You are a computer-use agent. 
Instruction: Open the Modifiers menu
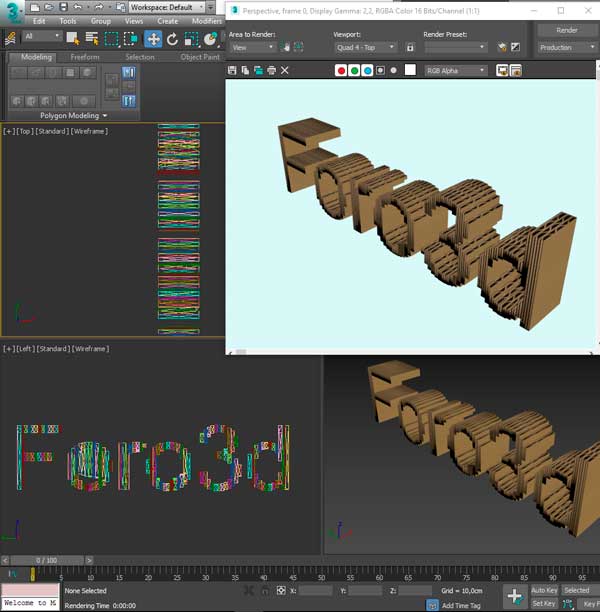pos(207,21)
